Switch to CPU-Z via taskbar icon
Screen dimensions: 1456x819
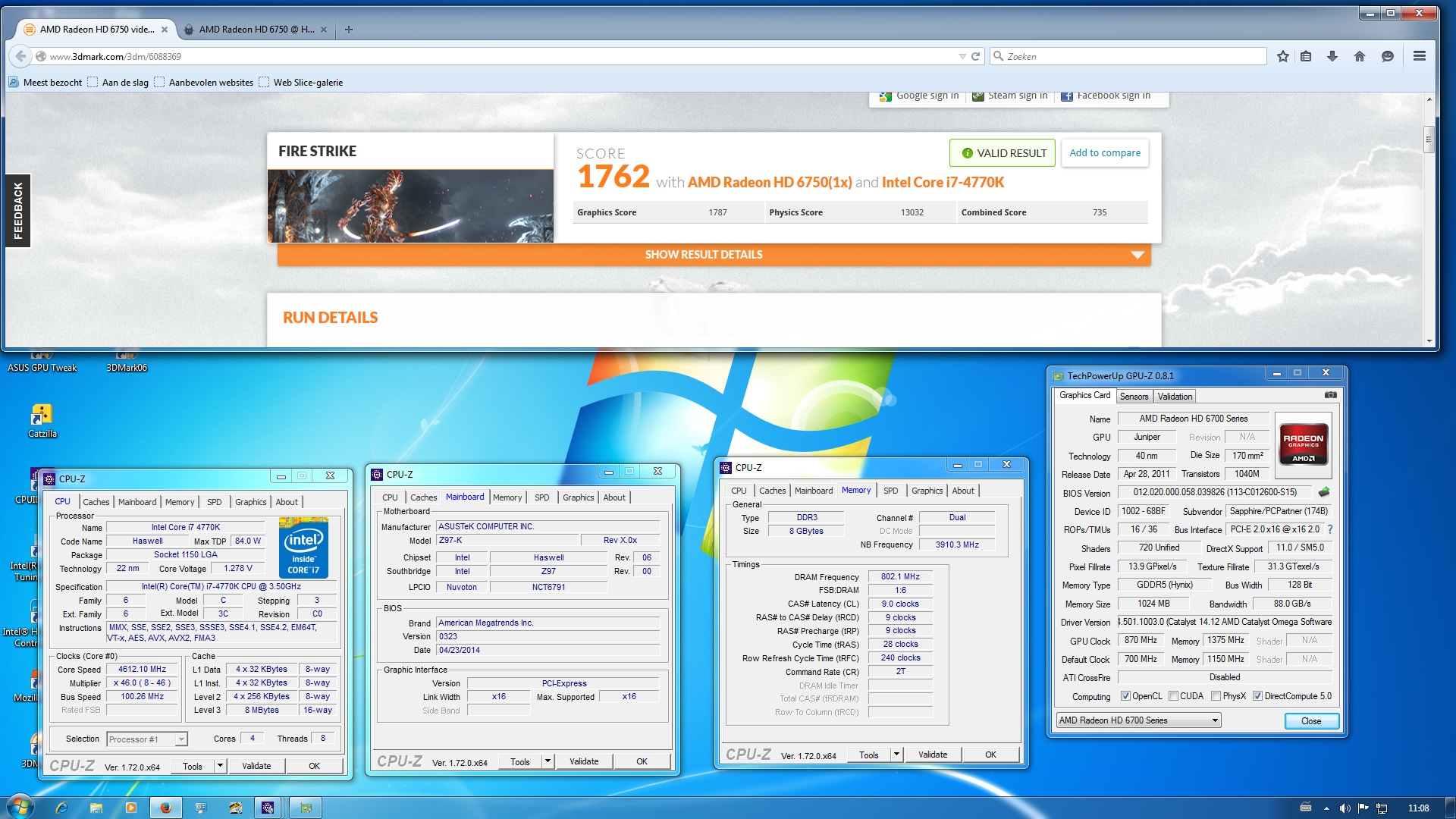(x=268, y=808)
